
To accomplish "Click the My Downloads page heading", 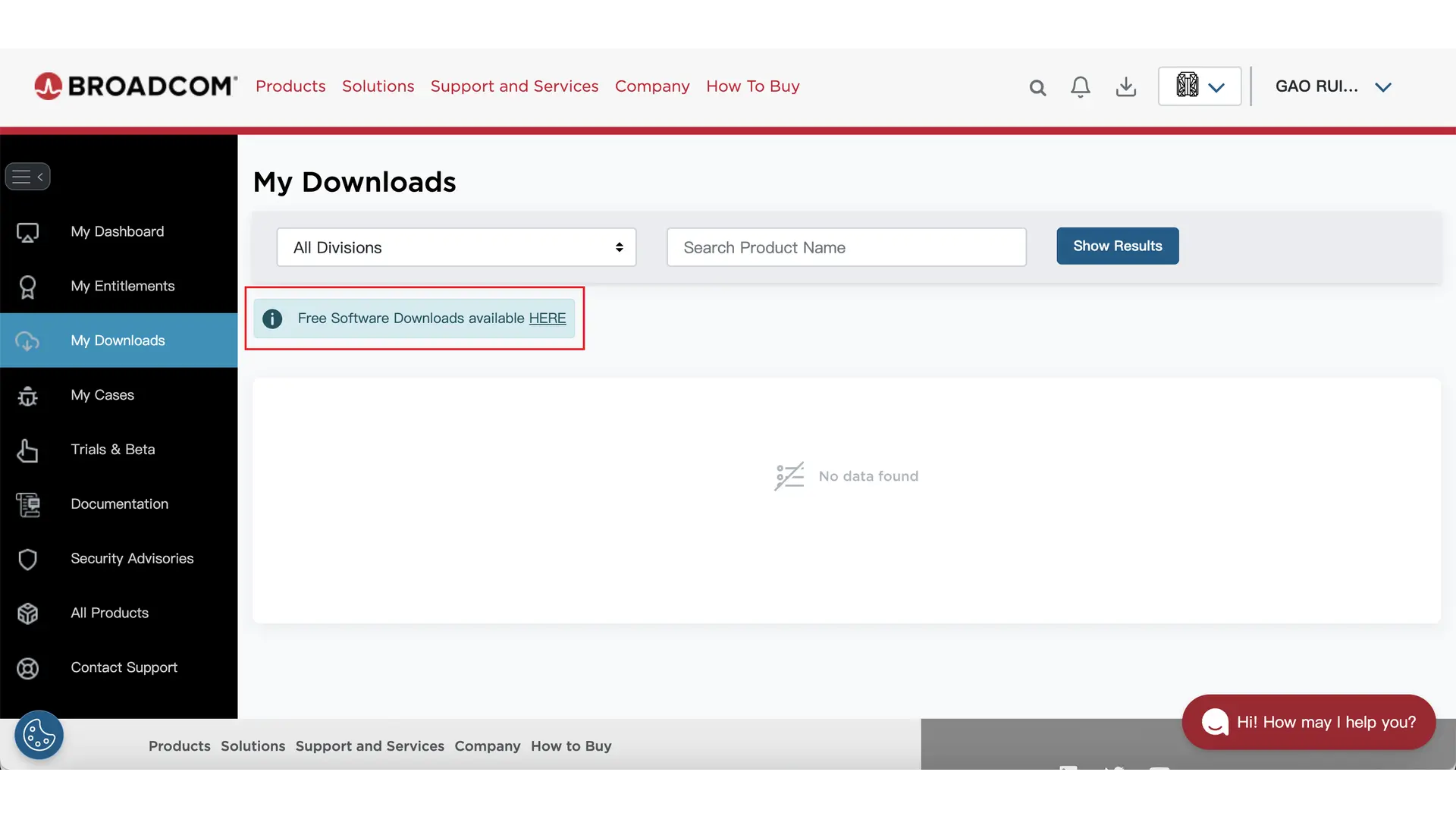I will [355, 182].
